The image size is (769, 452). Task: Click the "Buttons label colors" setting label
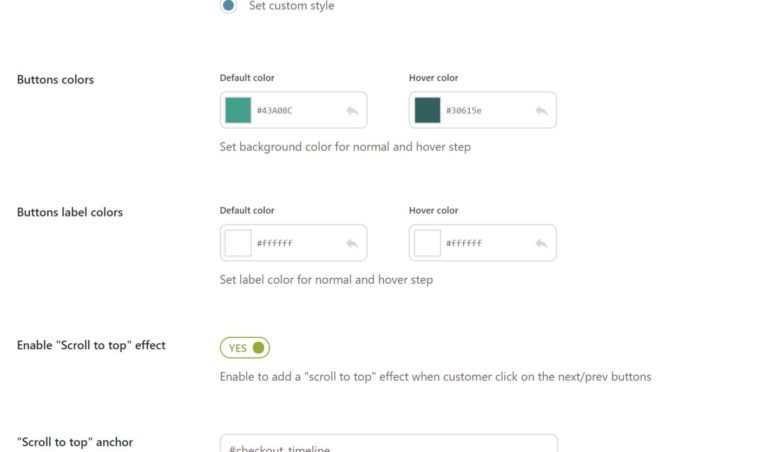pos(70,212)
